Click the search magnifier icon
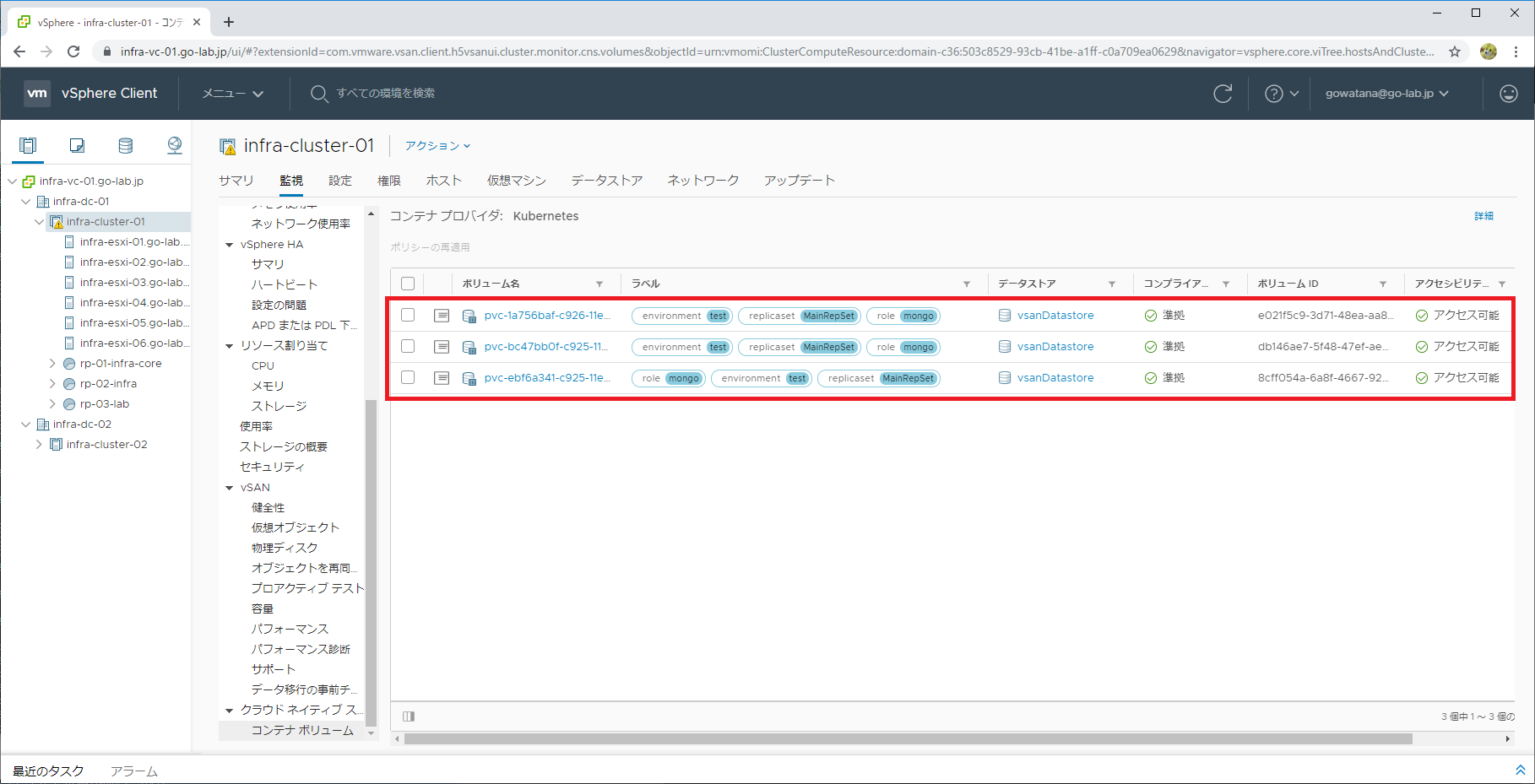1535x784 pixels. tap(318, 94)
